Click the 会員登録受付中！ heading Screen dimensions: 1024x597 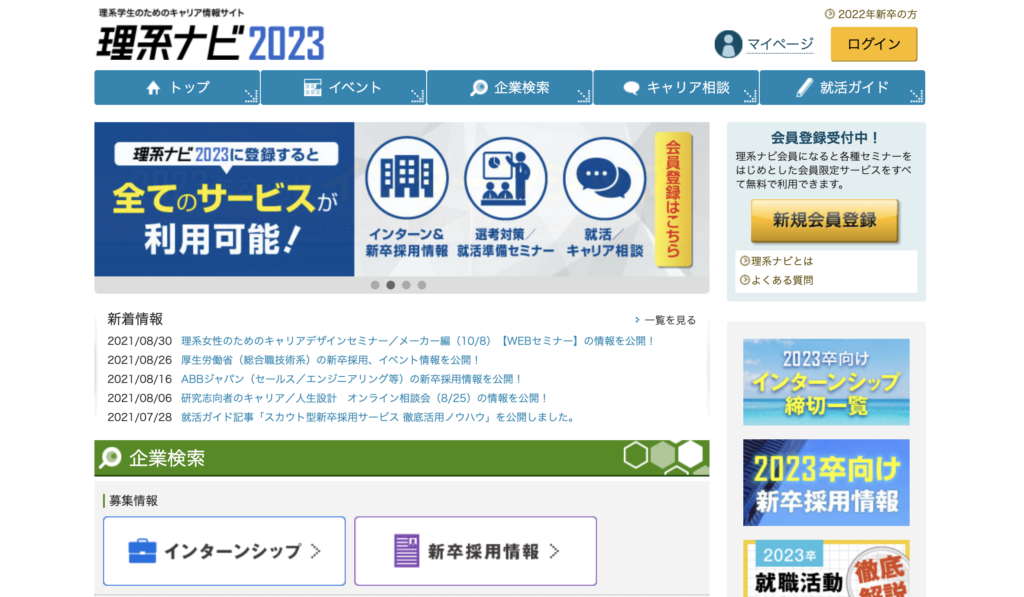[x=825, y=138]
